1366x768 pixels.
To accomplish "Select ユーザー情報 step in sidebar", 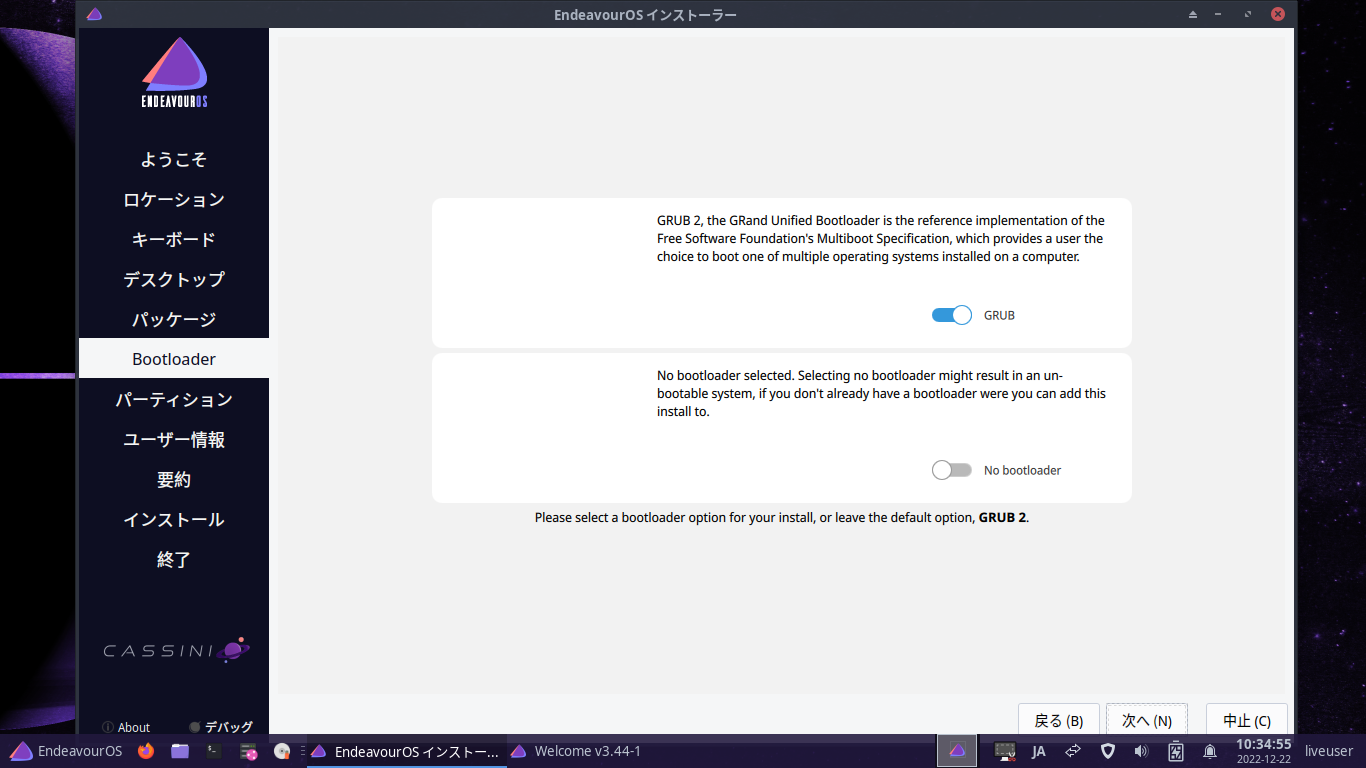I will coord(174,439).
